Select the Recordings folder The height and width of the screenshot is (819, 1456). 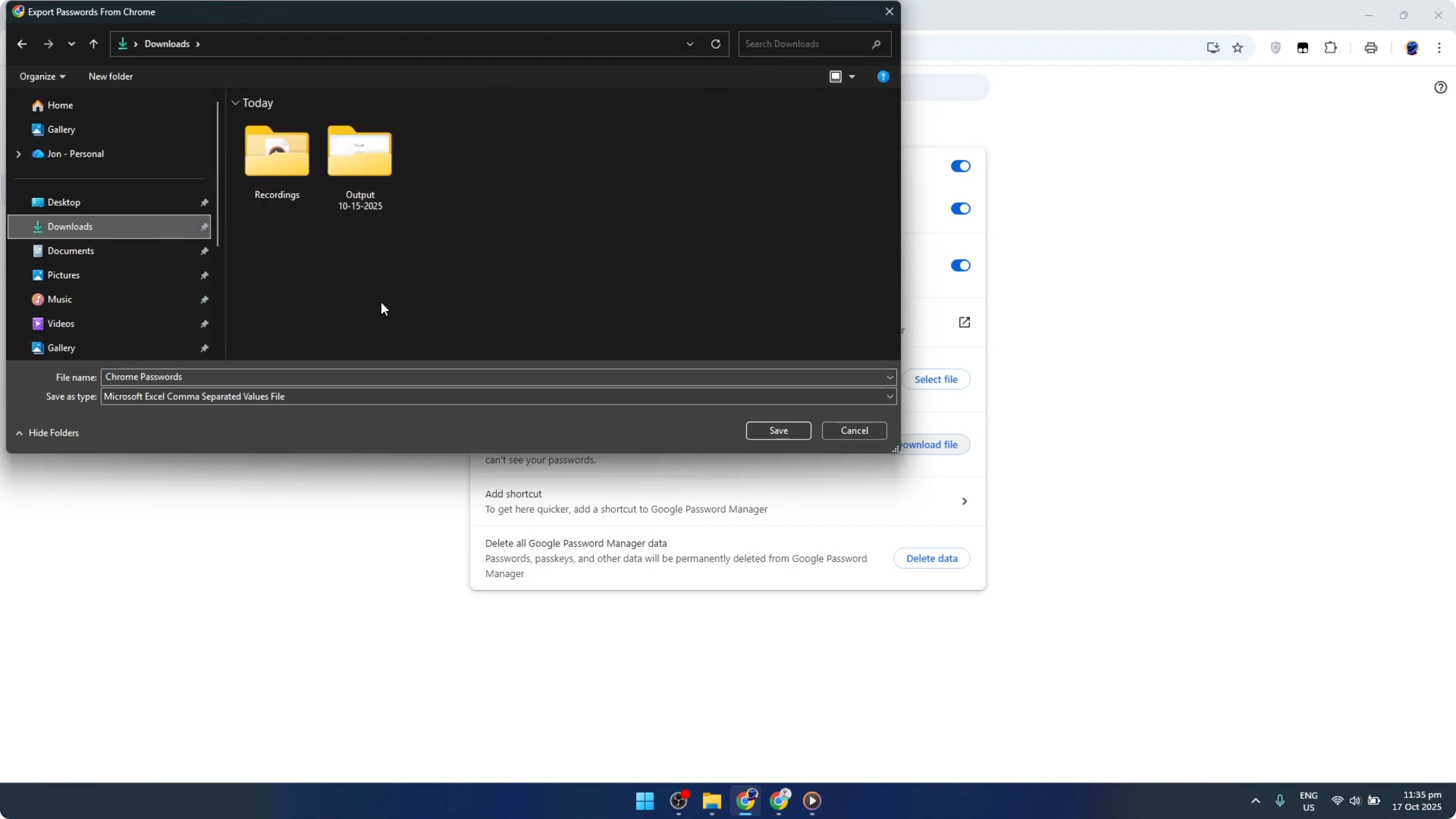click(277, 163)
